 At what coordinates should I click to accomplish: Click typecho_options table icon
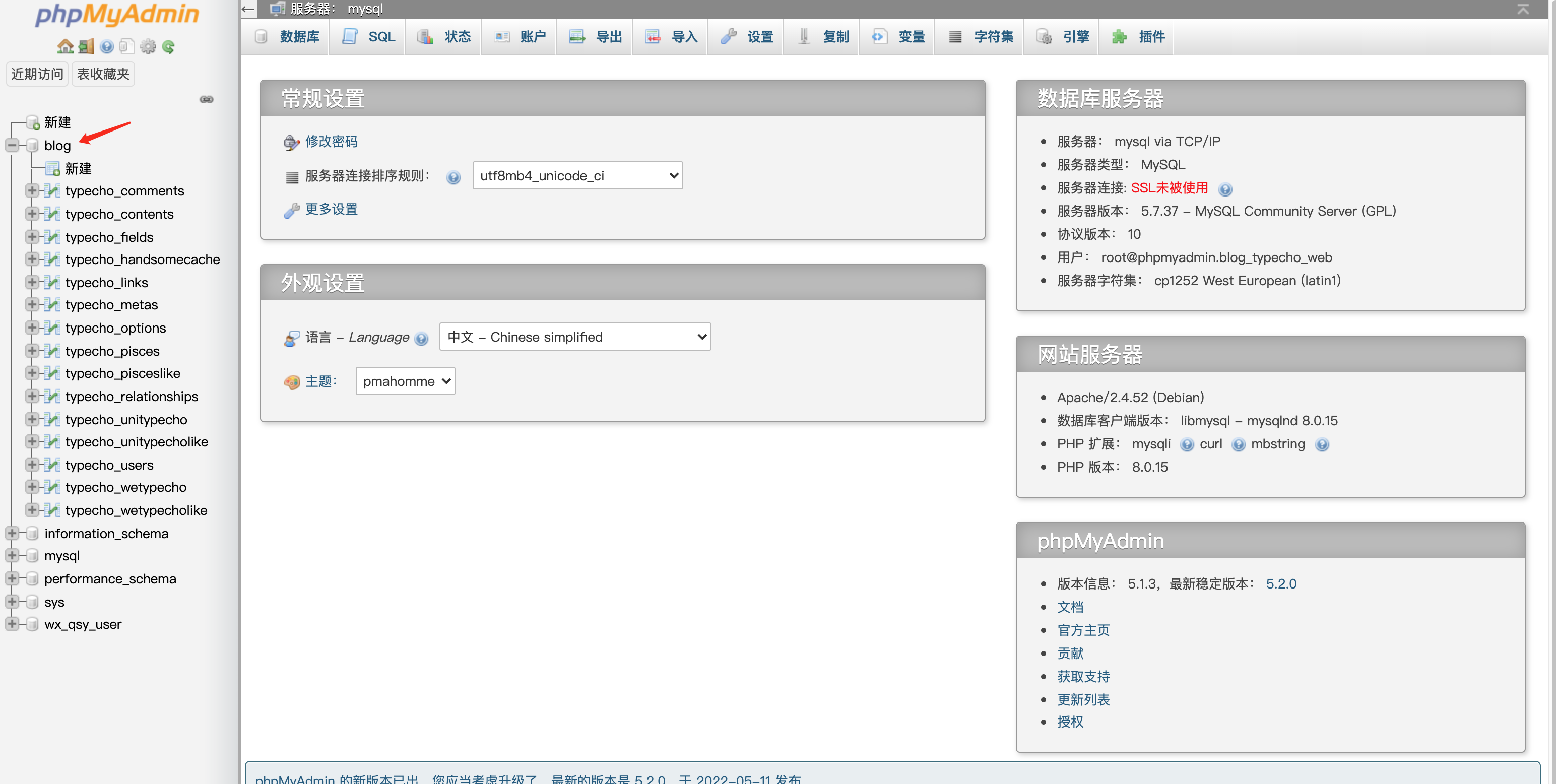(52, 328)
